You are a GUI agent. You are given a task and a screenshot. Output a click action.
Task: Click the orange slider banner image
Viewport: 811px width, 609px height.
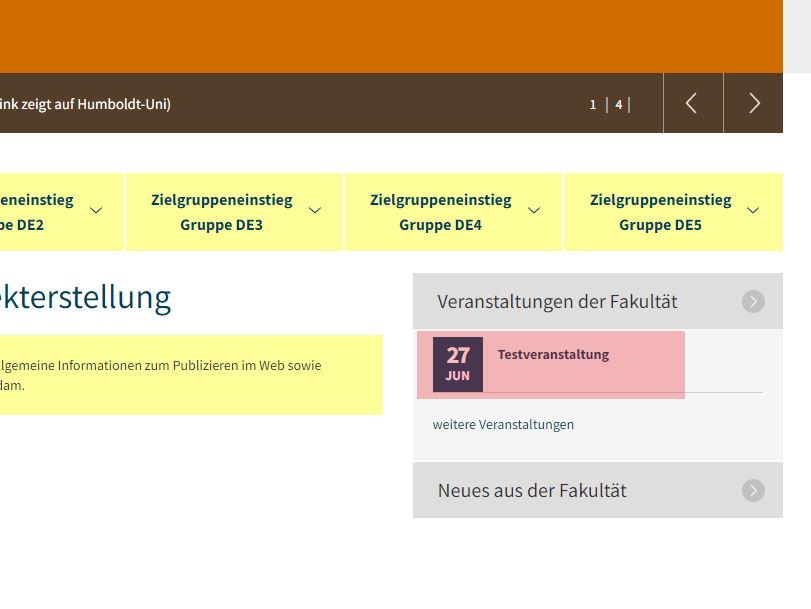pyautogui.click(x=390, y=36)
